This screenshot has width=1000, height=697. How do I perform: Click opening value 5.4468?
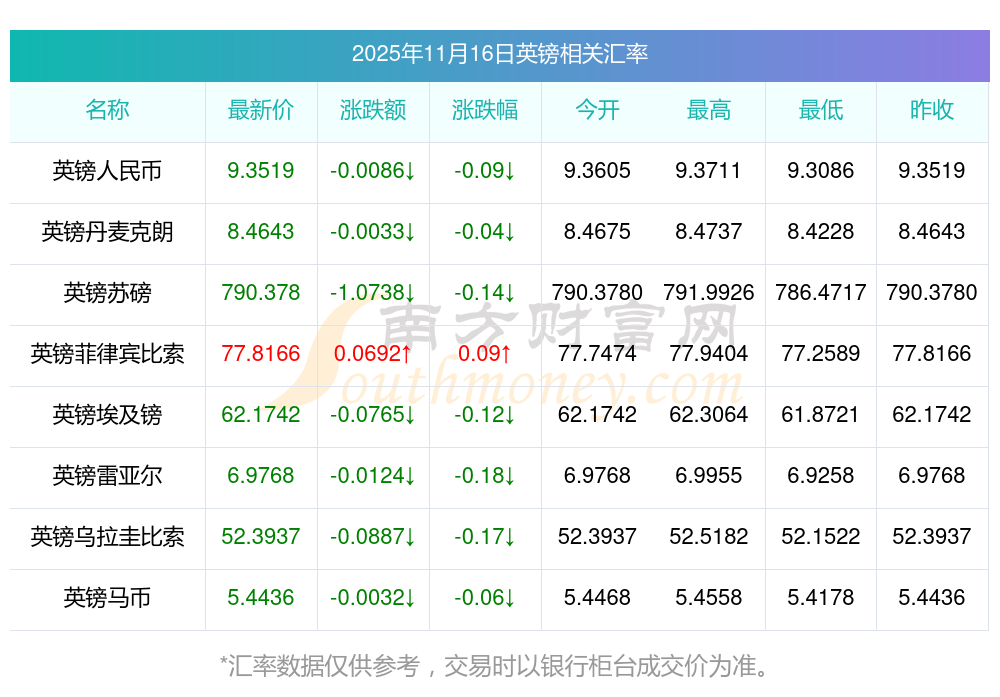pos(597,598)
